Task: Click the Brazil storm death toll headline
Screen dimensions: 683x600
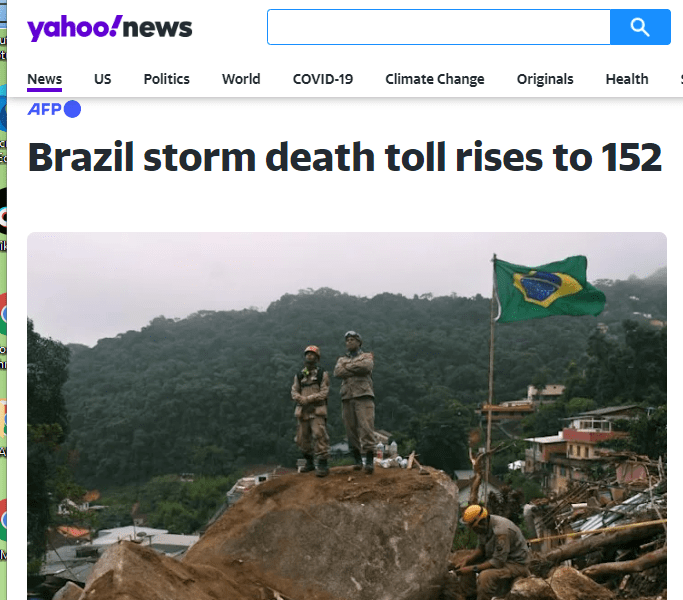Action: pos(345,157)
